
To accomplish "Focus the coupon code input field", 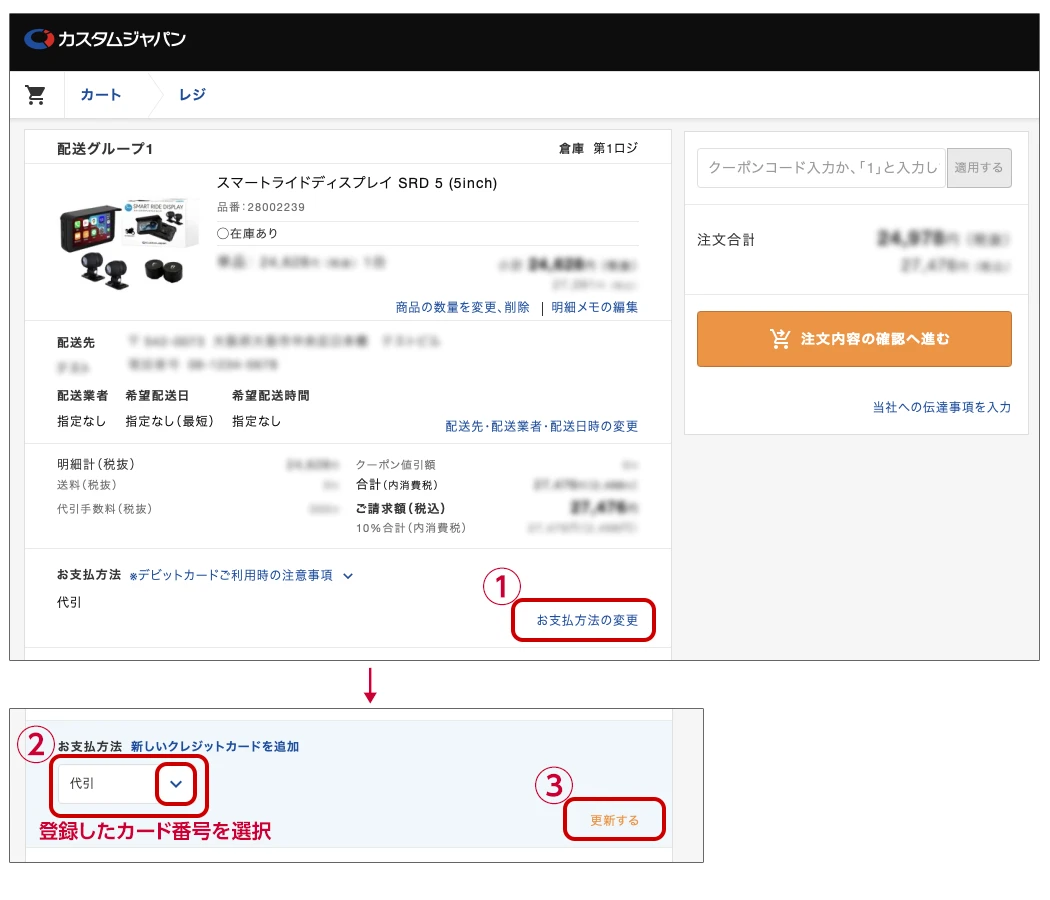I will click(821, 168).
